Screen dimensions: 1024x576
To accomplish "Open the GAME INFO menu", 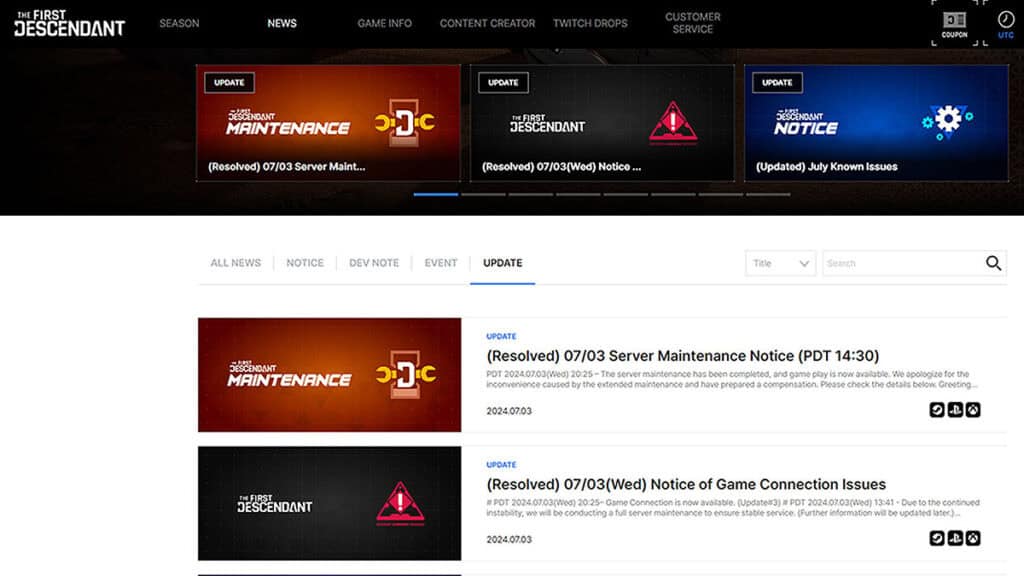I will pyautogui.click(x=384, y=23).
